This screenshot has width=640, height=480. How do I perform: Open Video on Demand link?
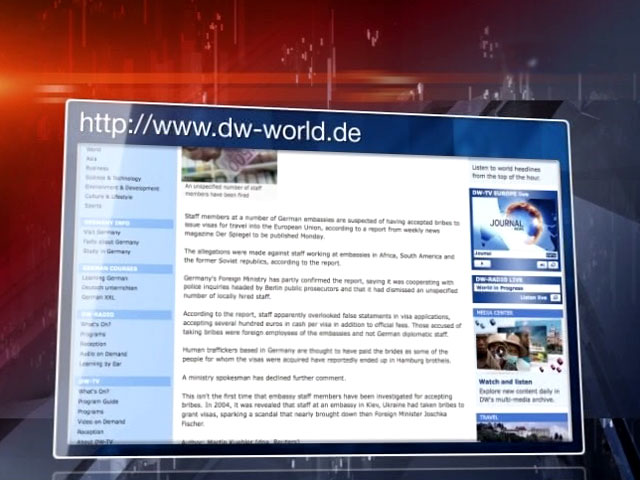[x=101, y=422]
